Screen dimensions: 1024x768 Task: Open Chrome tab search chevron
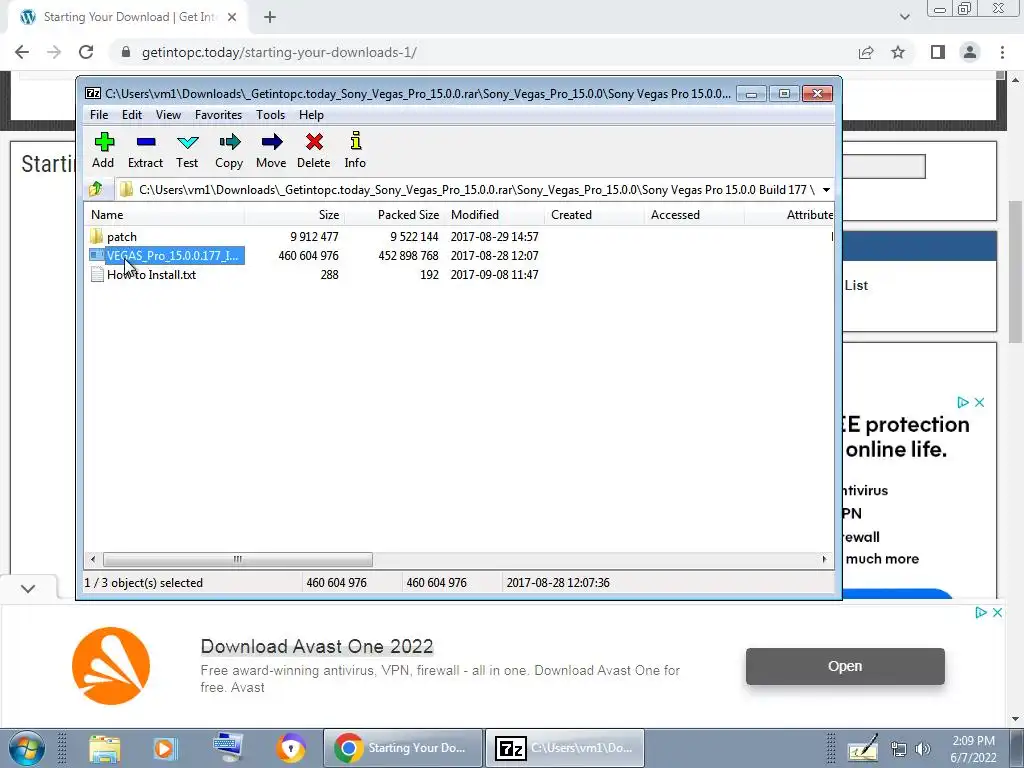[x=904, y=17]
